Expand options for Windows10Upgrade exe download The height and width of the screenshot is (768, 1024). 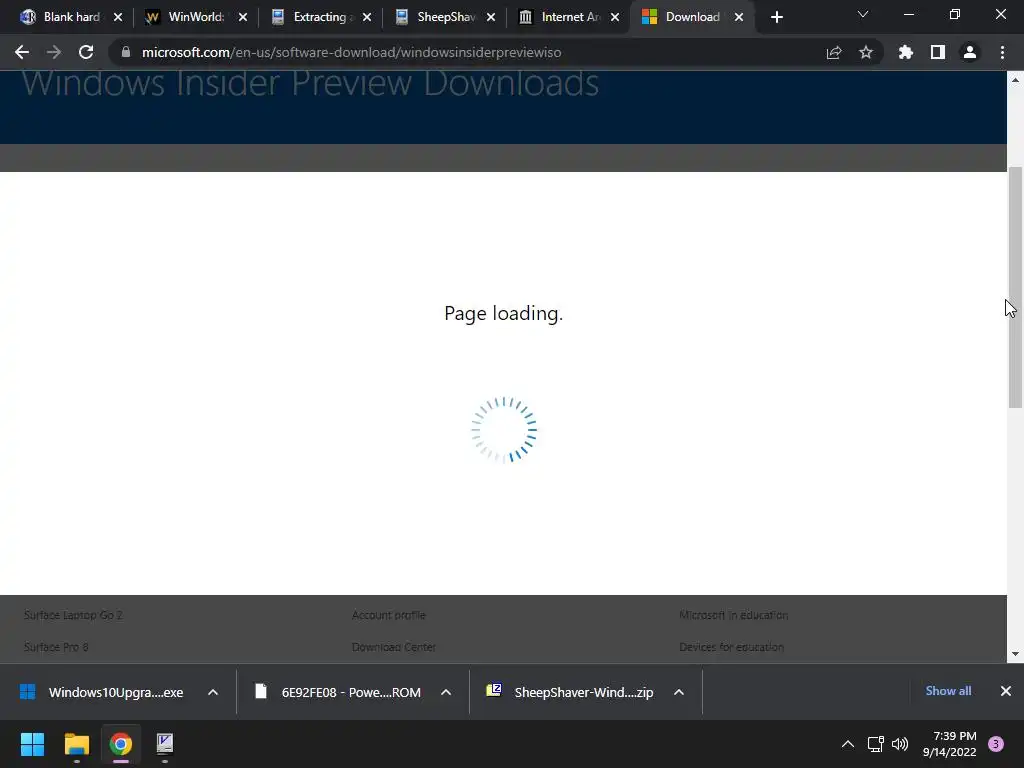[x=213, y=692]
